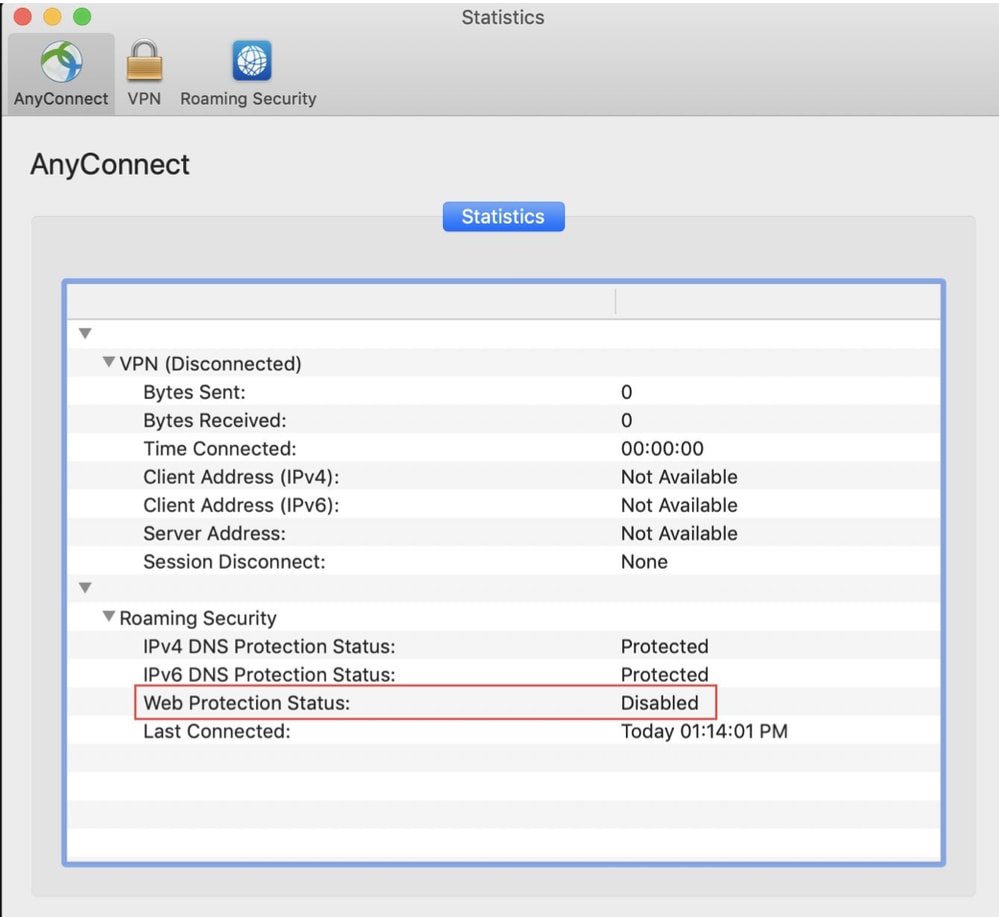
Task: Click the VPN (Disconnected) tree heading
Action: [x=210, y=364]
